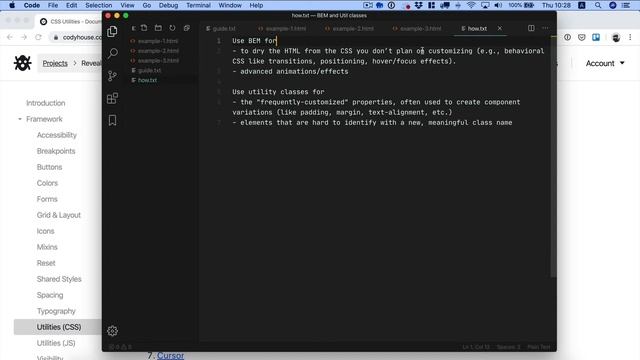Click the Plain Text language mode in status bar
640x360 pixels.
point(539,347)
